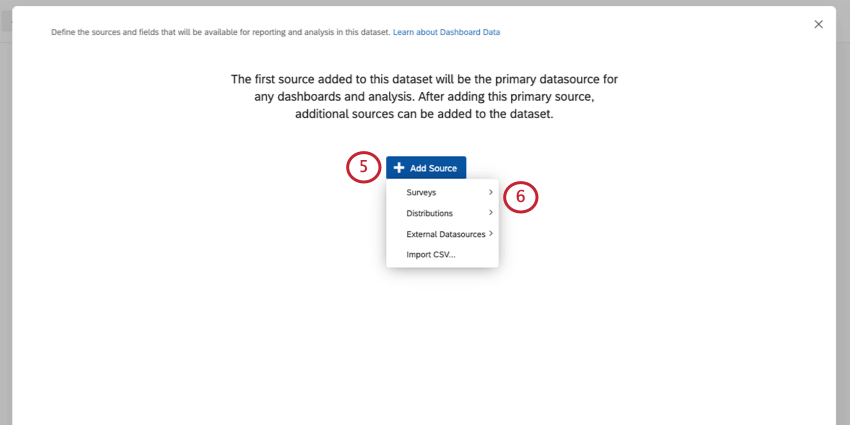Click the arrow beside External Datasources
The image size is (850, 425).
491,234
